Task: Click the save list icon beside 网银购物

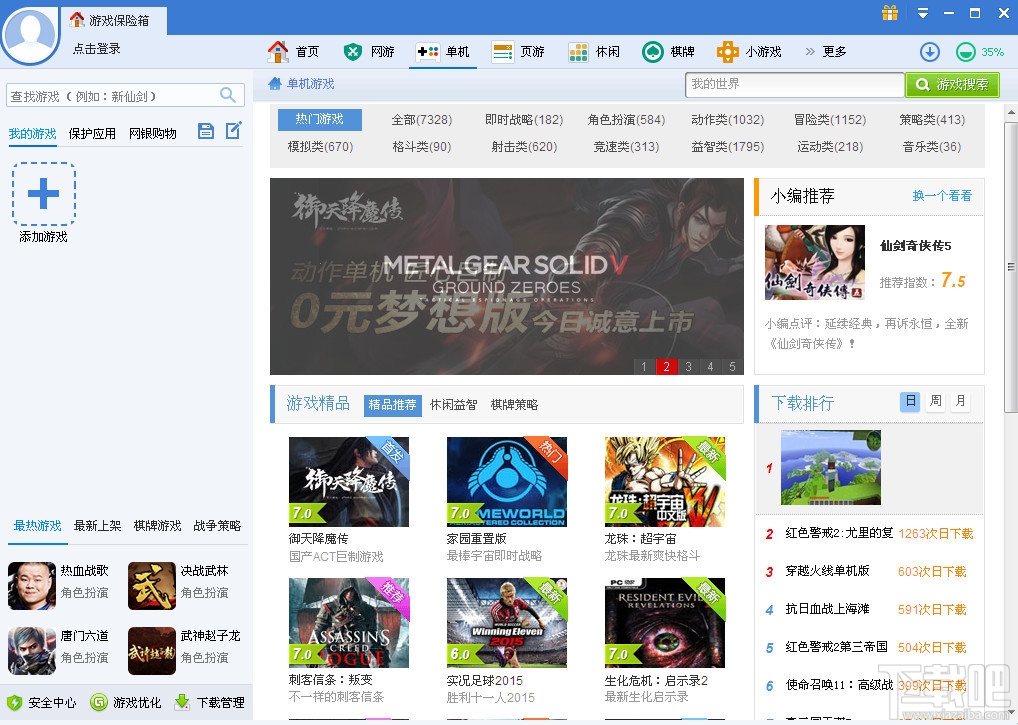Action: [x=206, y=131]
